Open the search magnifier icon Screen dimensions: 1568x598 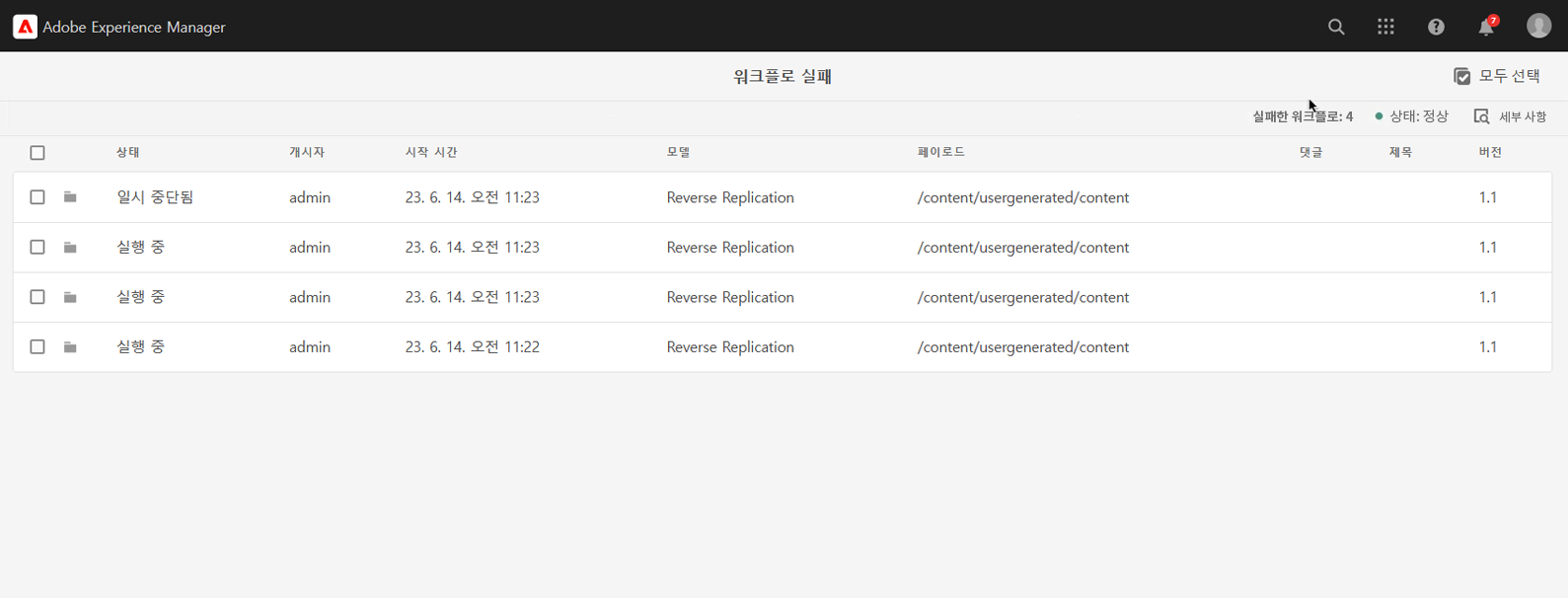click(1336, 27)
